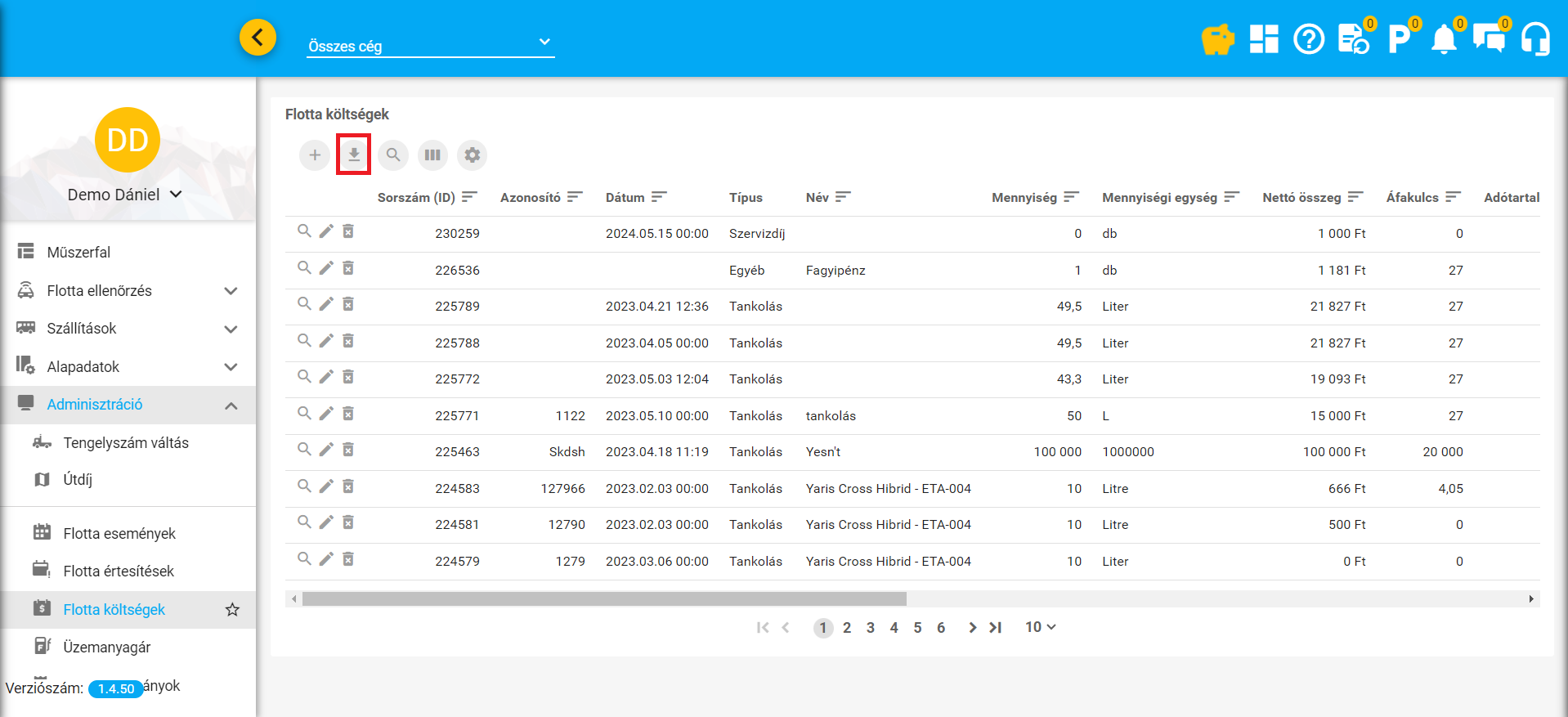Click the plus icon to add cost
Screen dimensions: 1568x717
[315, 155]
